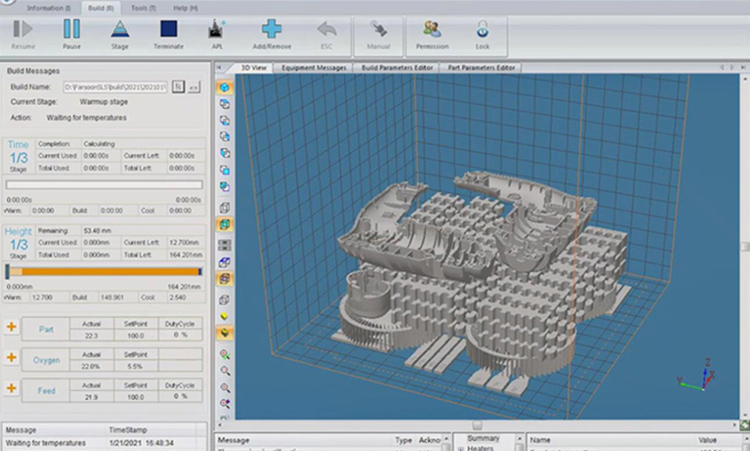Click the Part button label
Screen dimensions: 750x451
[46, 330]
